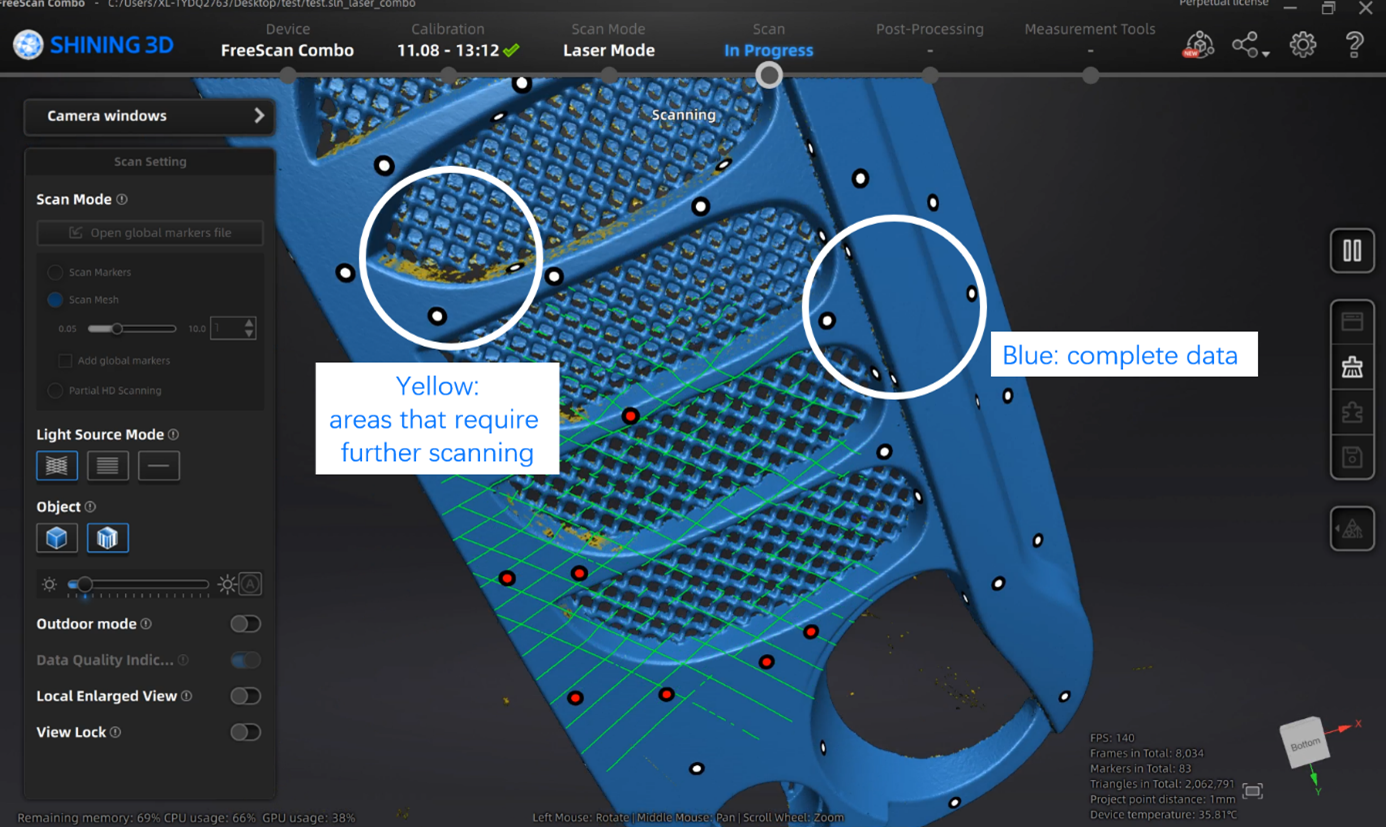Choose the striped cube object type
The height and width of the screenshot is (827, 1386).
(107, 538)
